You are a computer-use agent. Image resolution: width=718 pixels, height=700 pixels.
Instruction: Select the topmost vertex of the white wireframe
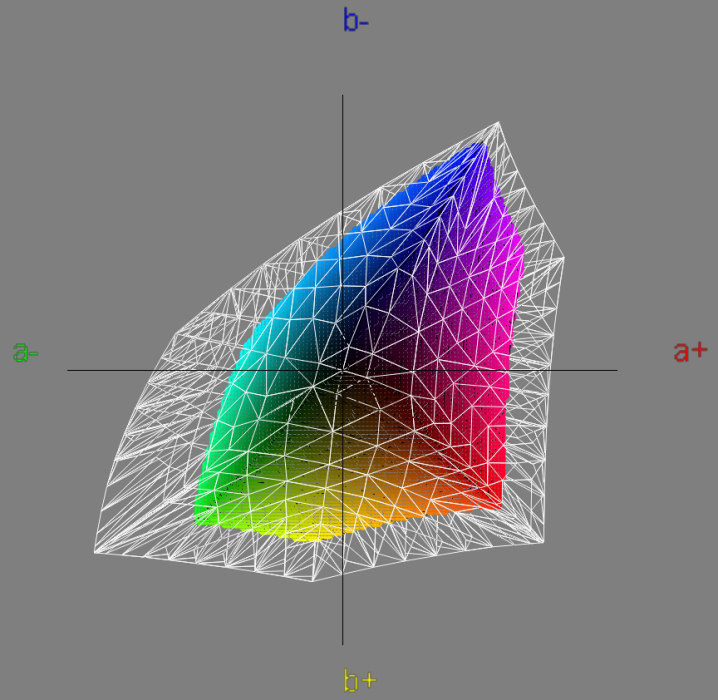coord(498,123)
